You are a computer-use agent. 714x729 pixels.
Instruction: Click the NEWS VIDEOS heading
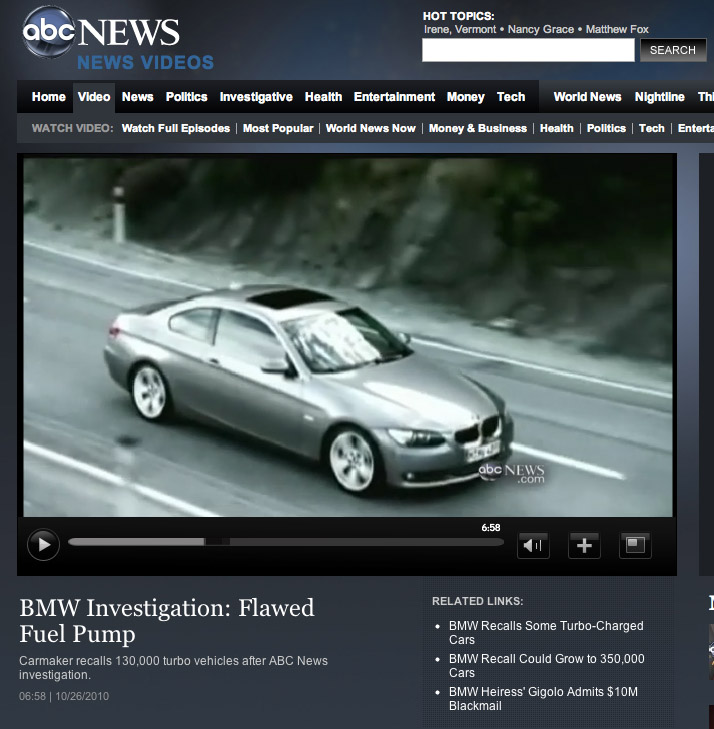[x=145, y=62]
